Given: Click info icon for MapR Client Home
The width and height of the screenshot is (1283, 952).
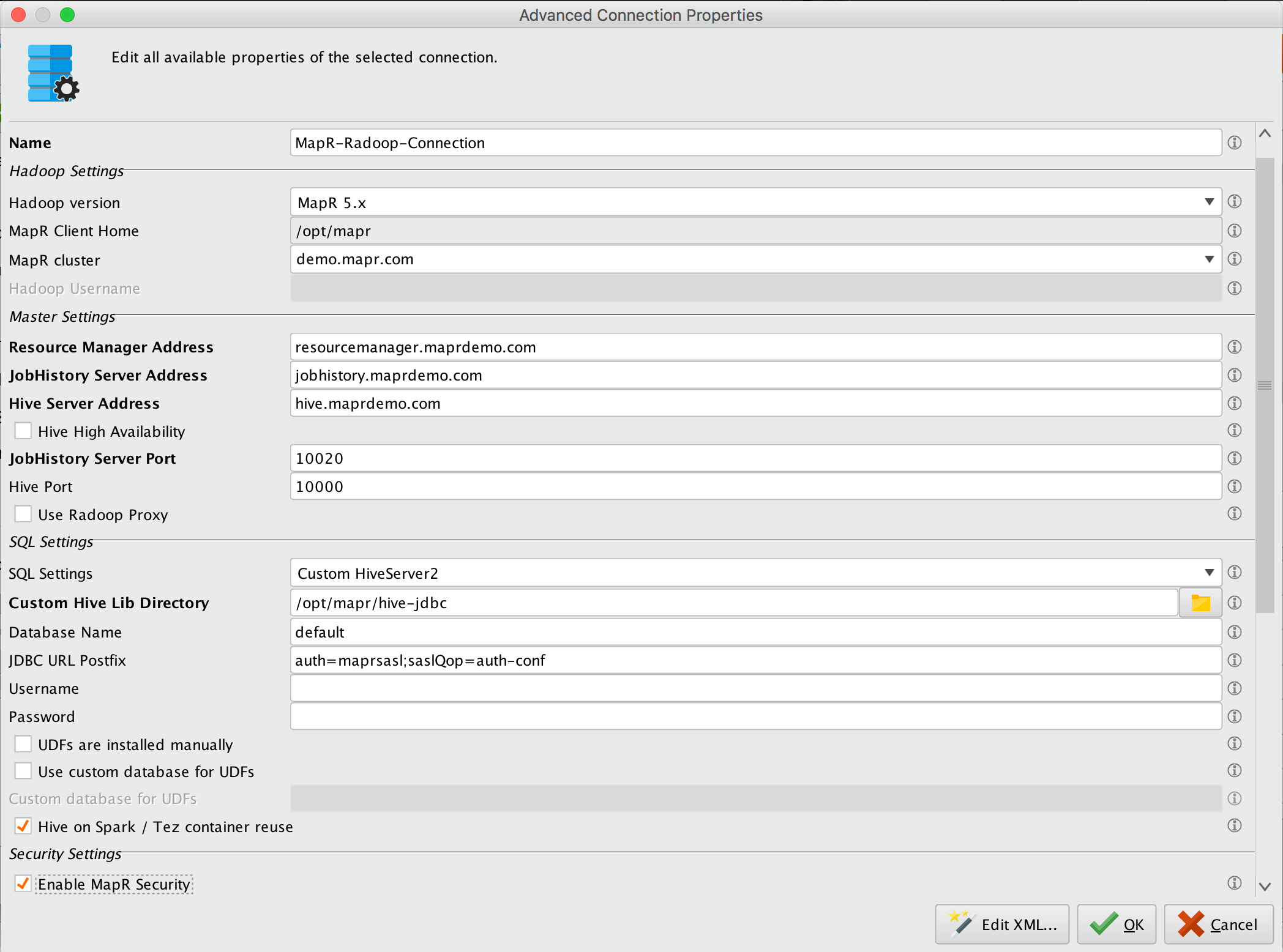Looking at the screenshot, I should [1235, 231].
